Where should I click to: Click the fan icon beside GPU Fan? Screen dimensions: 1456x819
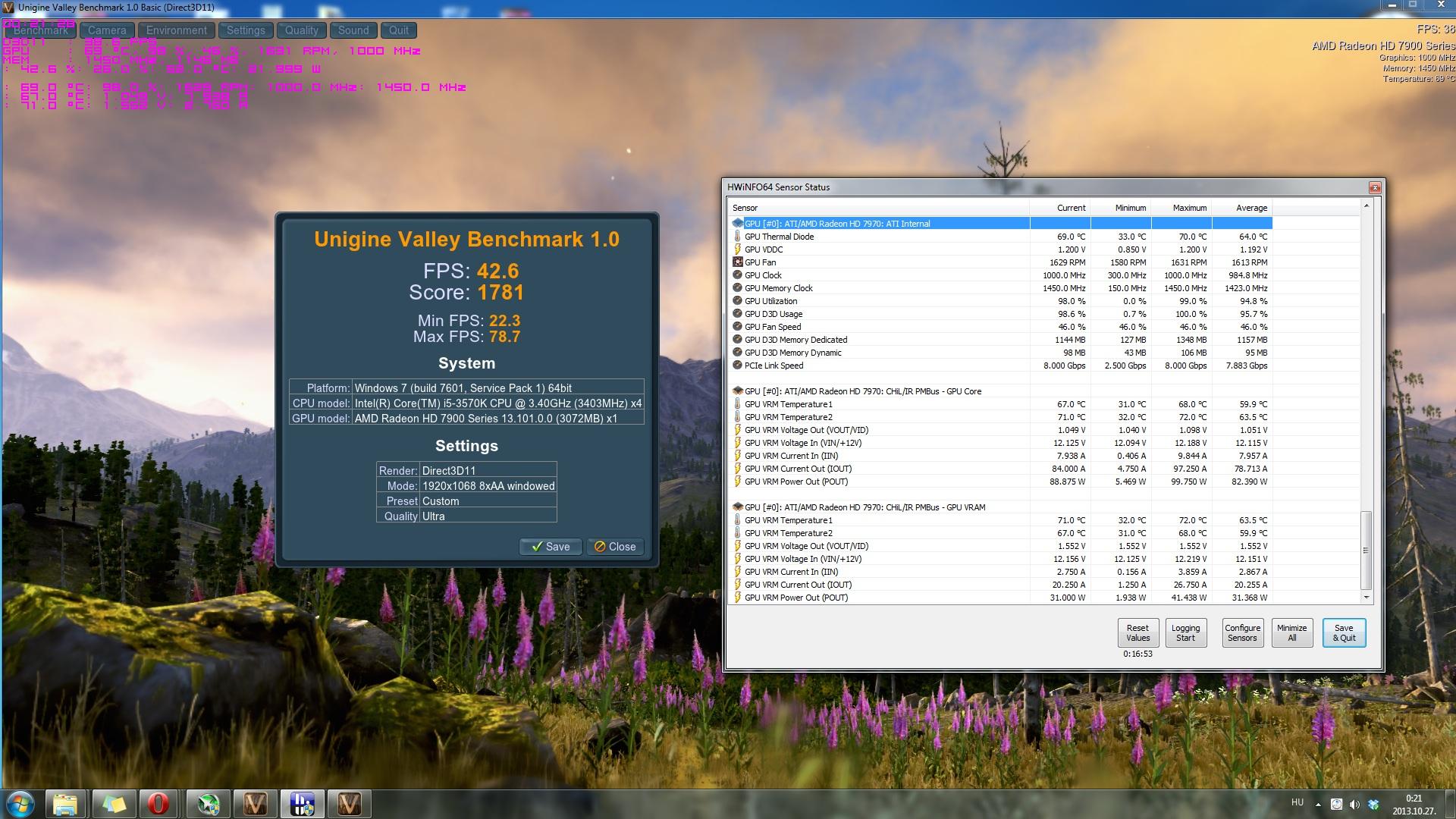[x=737, y=262]
